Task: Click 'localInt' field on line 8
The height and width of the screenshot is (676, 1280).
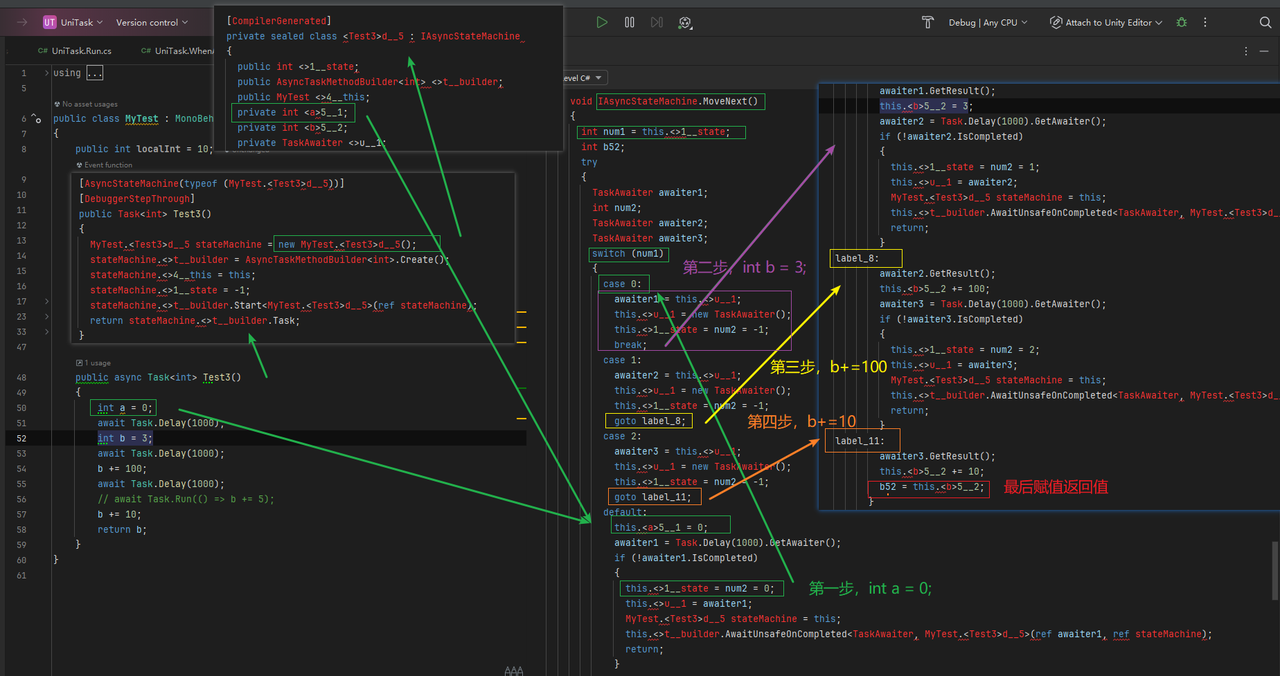Action: coord(160,149)
